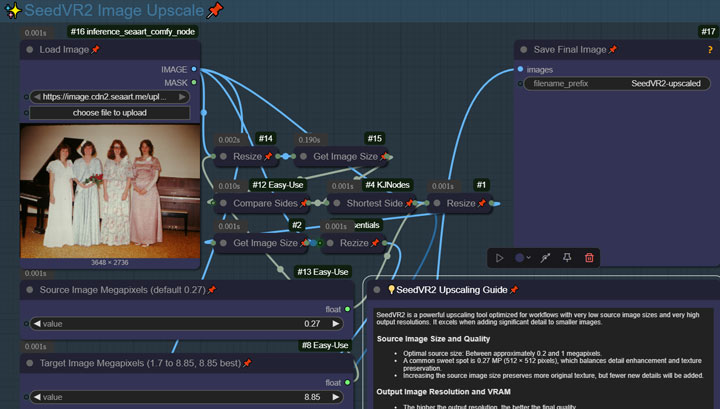Decrease Target Image Megapixels value with left arrow
Image resolution: width=720 pixels, height=409 pixels.
(x=37, y=397)
